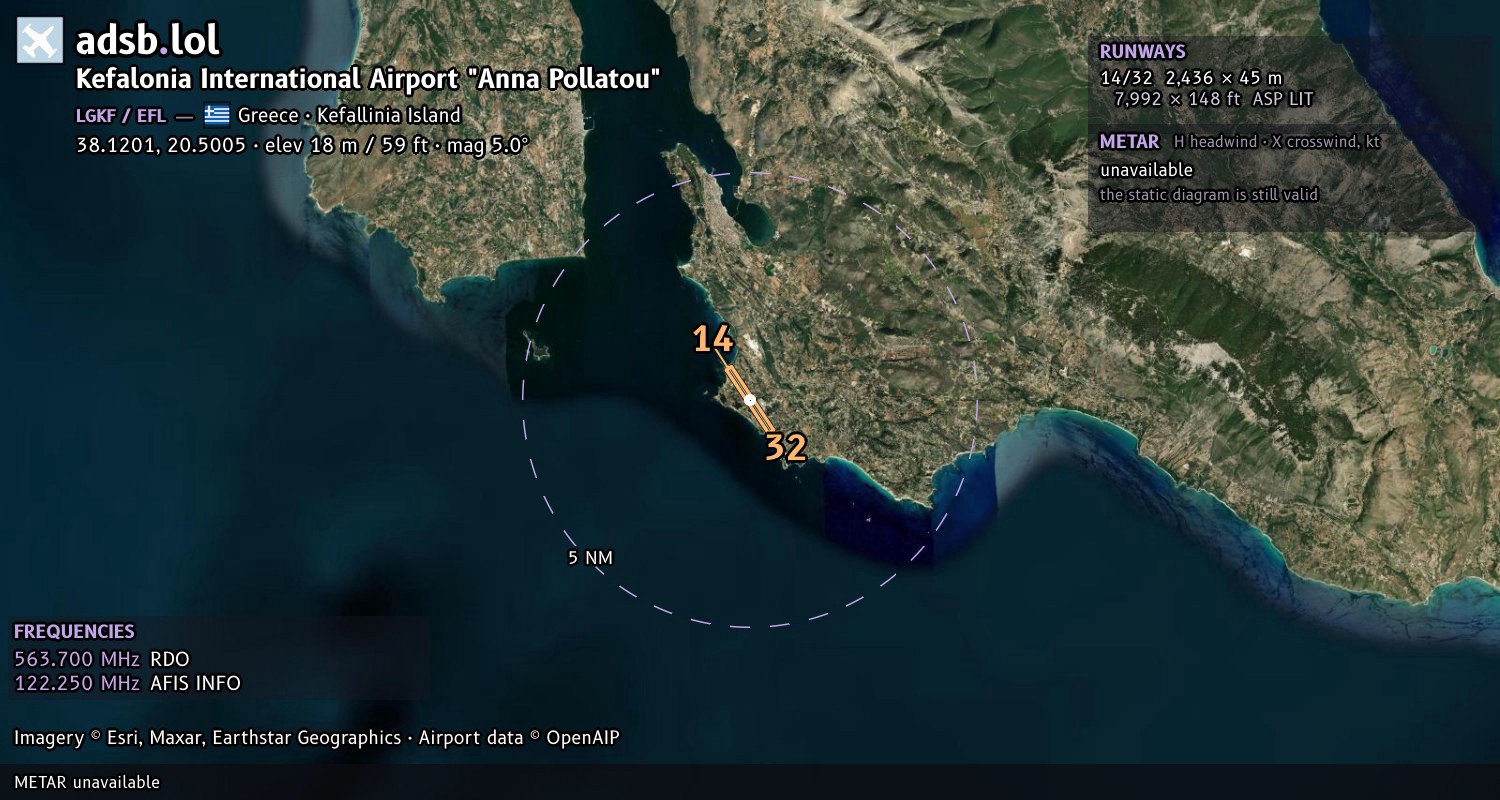Click the adsb.lol airplane logo icon
Image resolution: width=1500 pixels, height=800 pixels.
[40, 40]
